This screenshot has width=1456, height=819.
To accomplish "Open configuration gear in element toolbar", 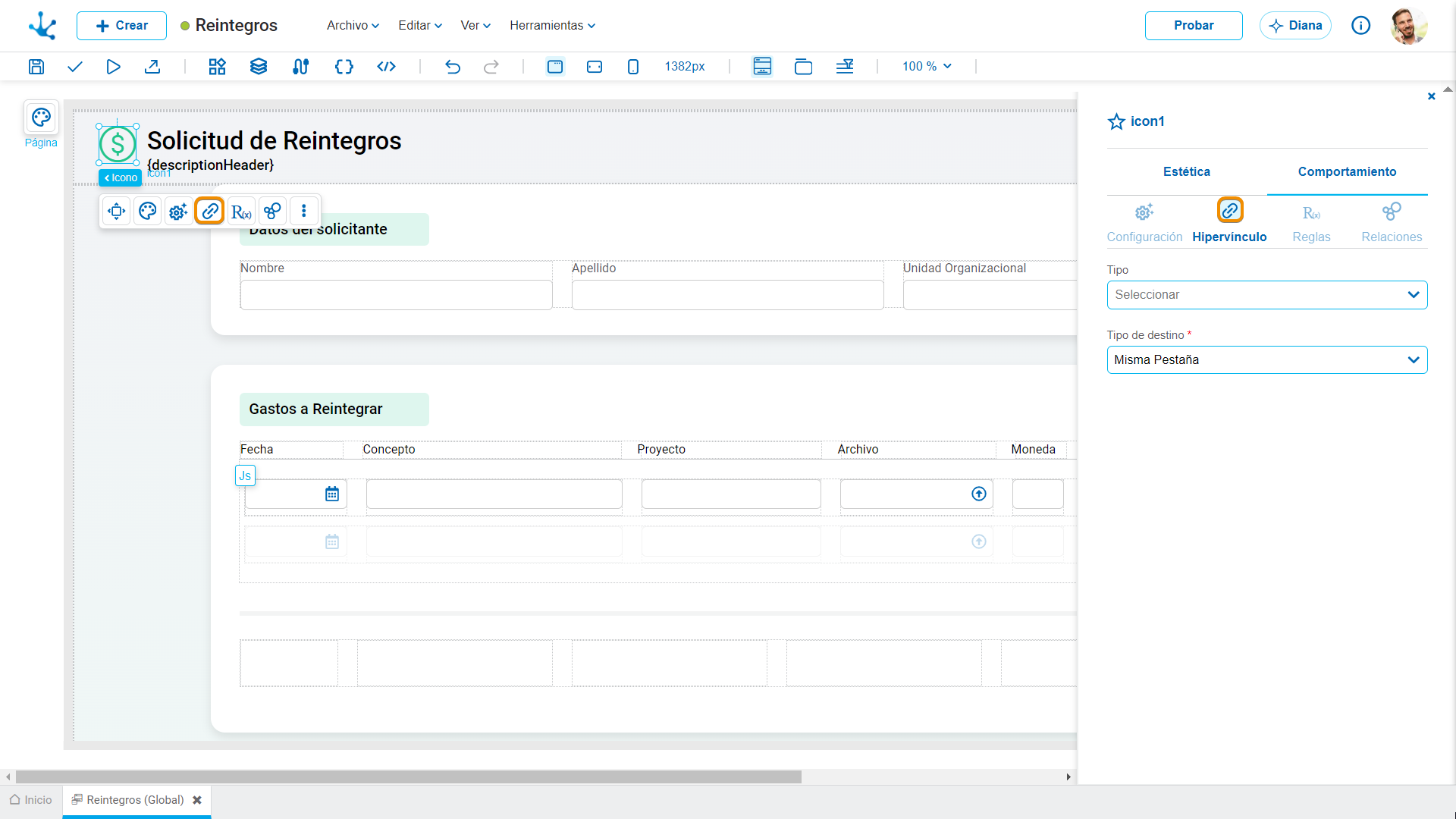I will tap(178, 211).
